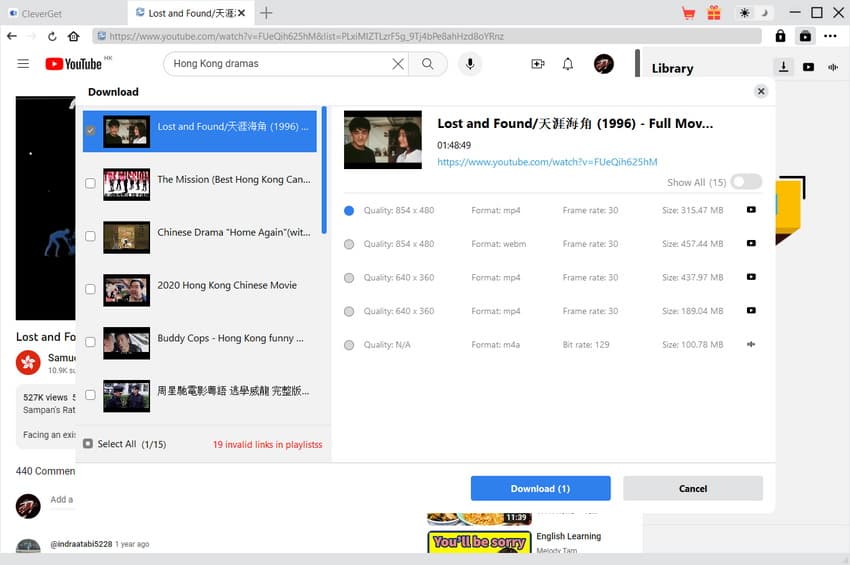Start voice search microphone
The width and height of the screenshot is (850, 565).
(470, 64)
